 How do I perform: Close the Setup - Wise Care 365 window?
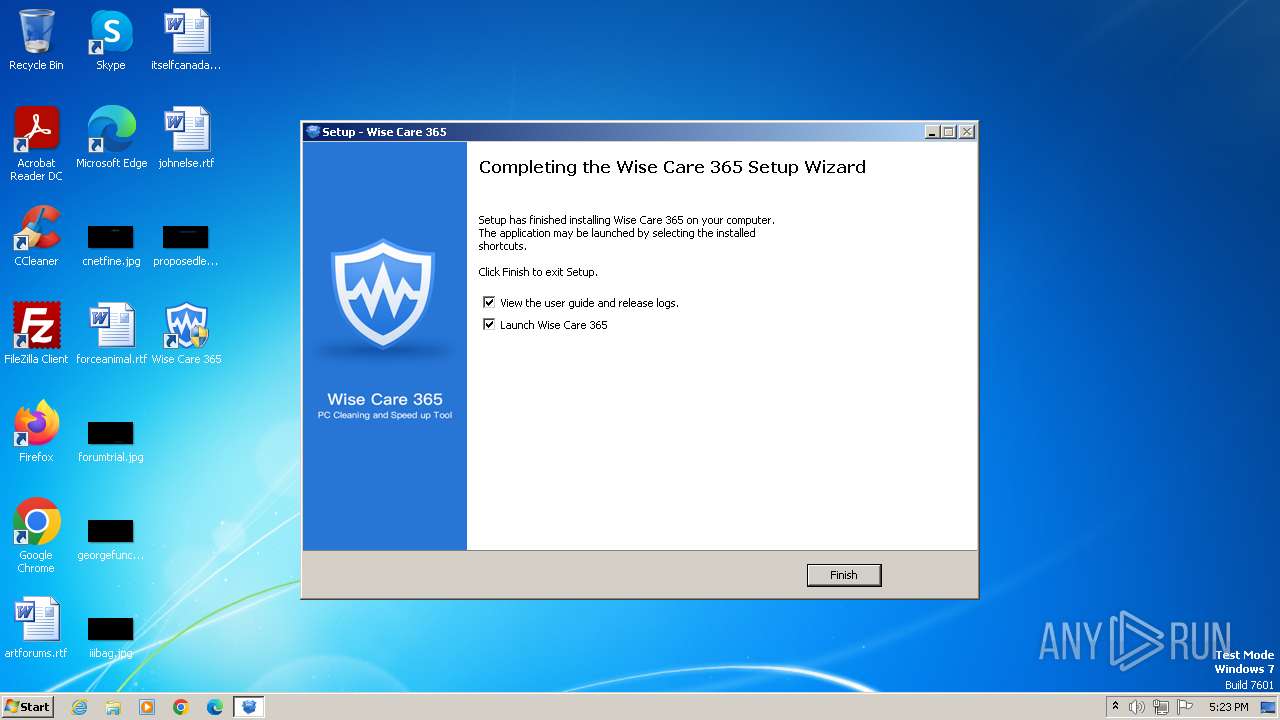pos(966,132)
